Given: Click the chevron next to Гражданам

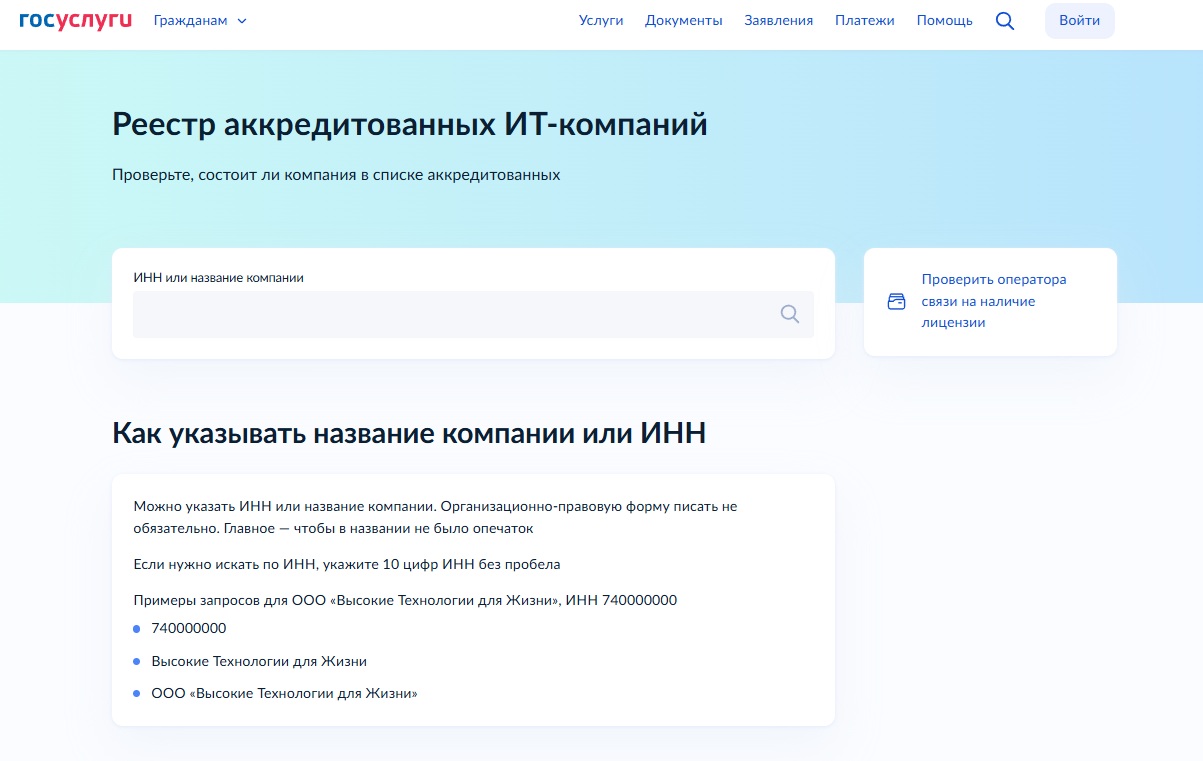Looking at the screenshot, I should point(239,20).
